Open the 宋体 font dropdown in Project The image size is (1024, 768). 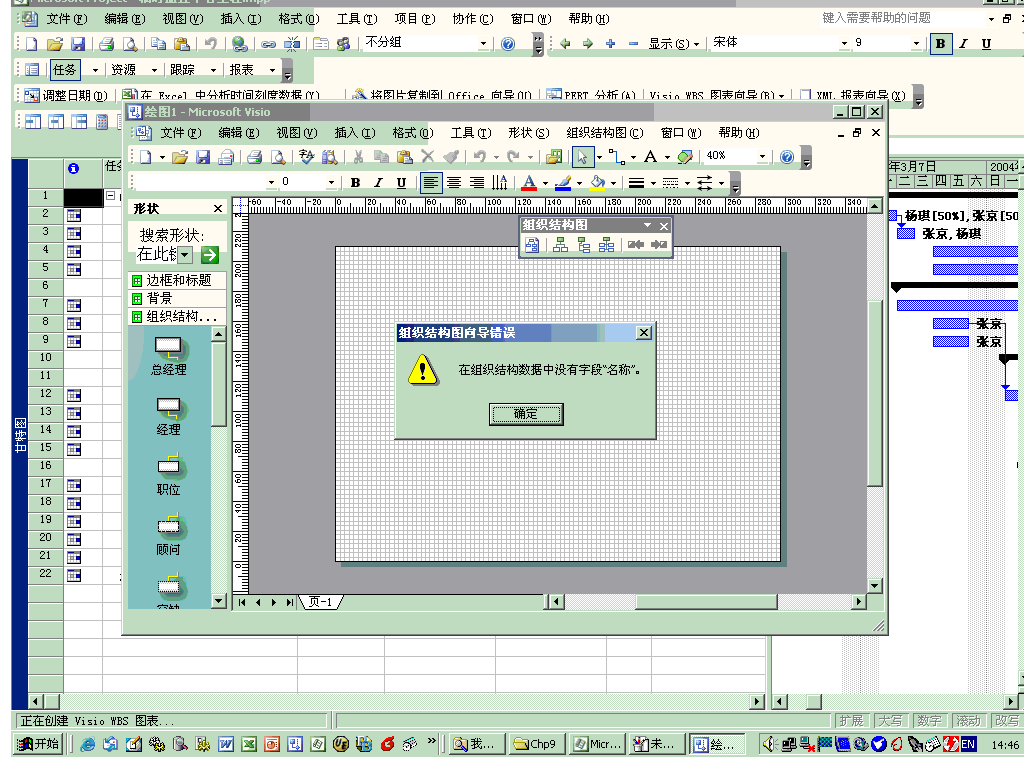tap(844, 44)
